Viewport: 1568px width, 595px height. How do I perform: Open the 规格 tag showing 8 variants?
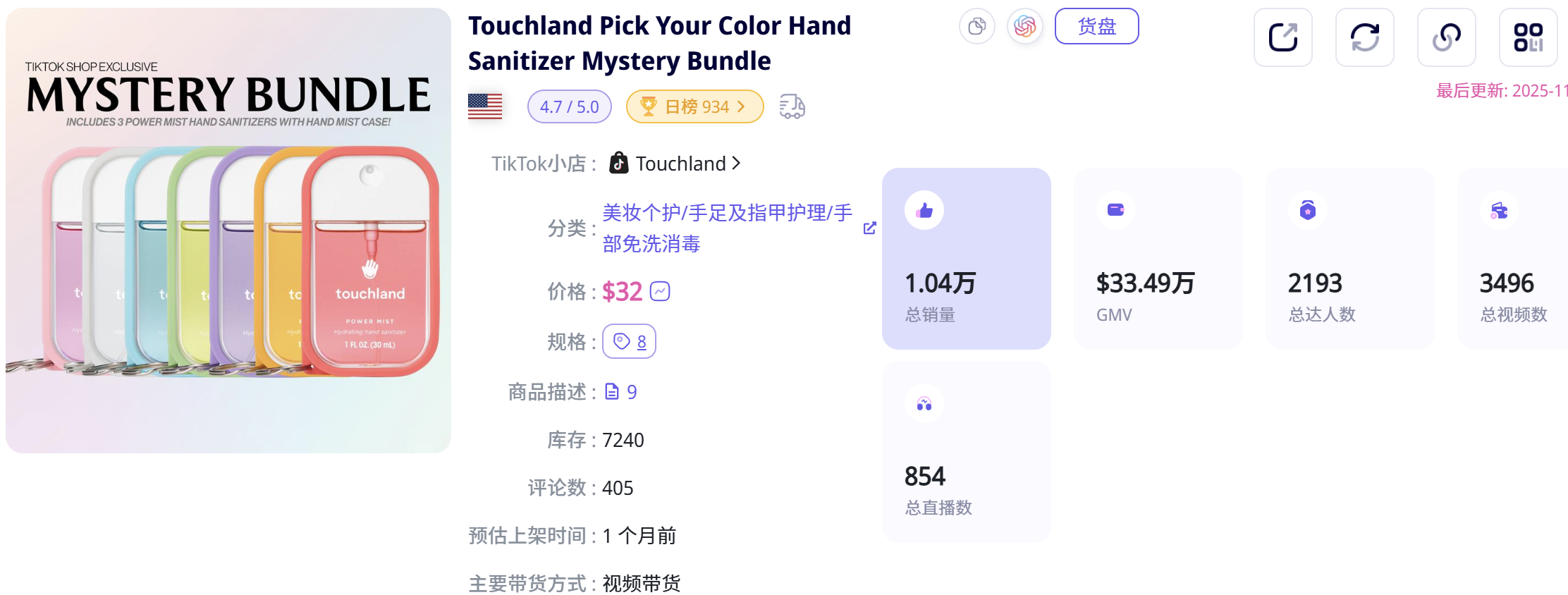pos(629,341)
